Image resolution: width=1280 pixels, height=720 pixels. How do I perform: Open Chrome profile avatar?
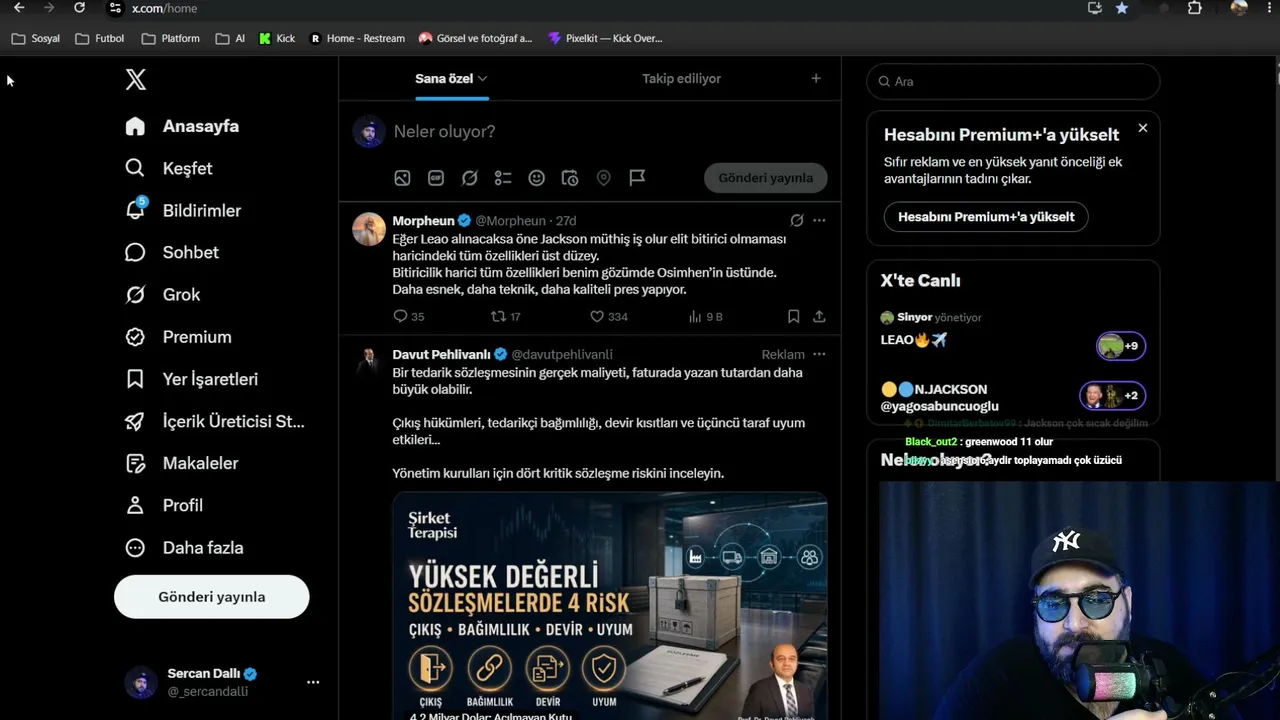pos(1239,8)
